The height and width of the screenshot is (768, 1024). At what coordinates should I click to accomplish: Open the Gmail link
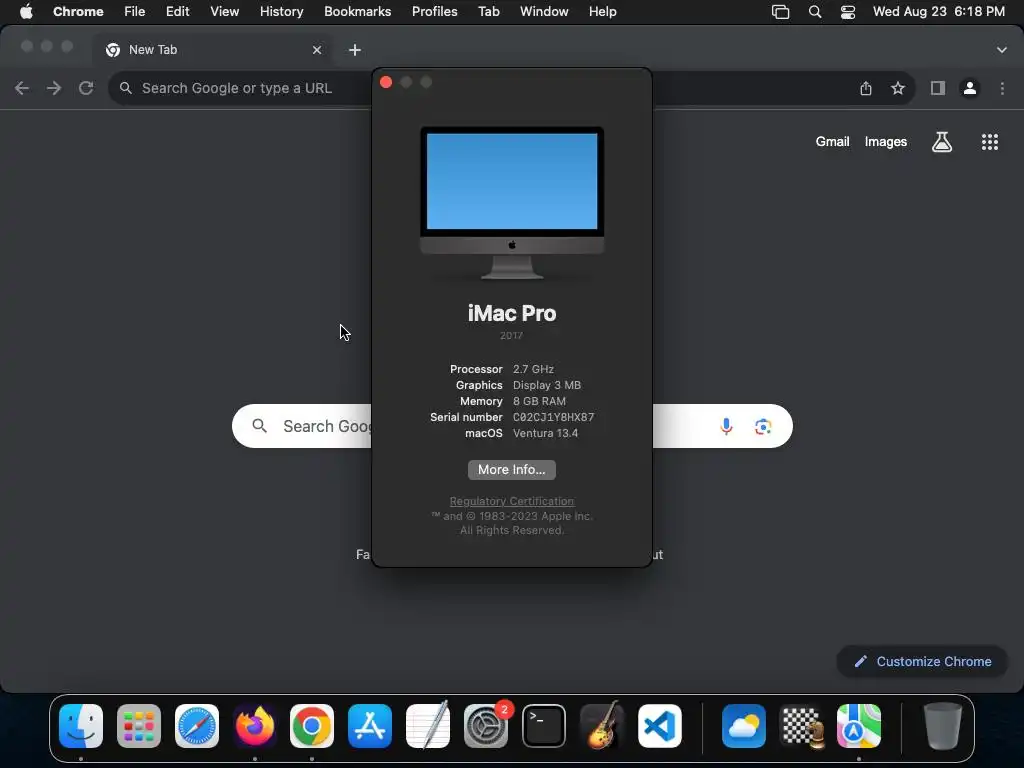833,142
